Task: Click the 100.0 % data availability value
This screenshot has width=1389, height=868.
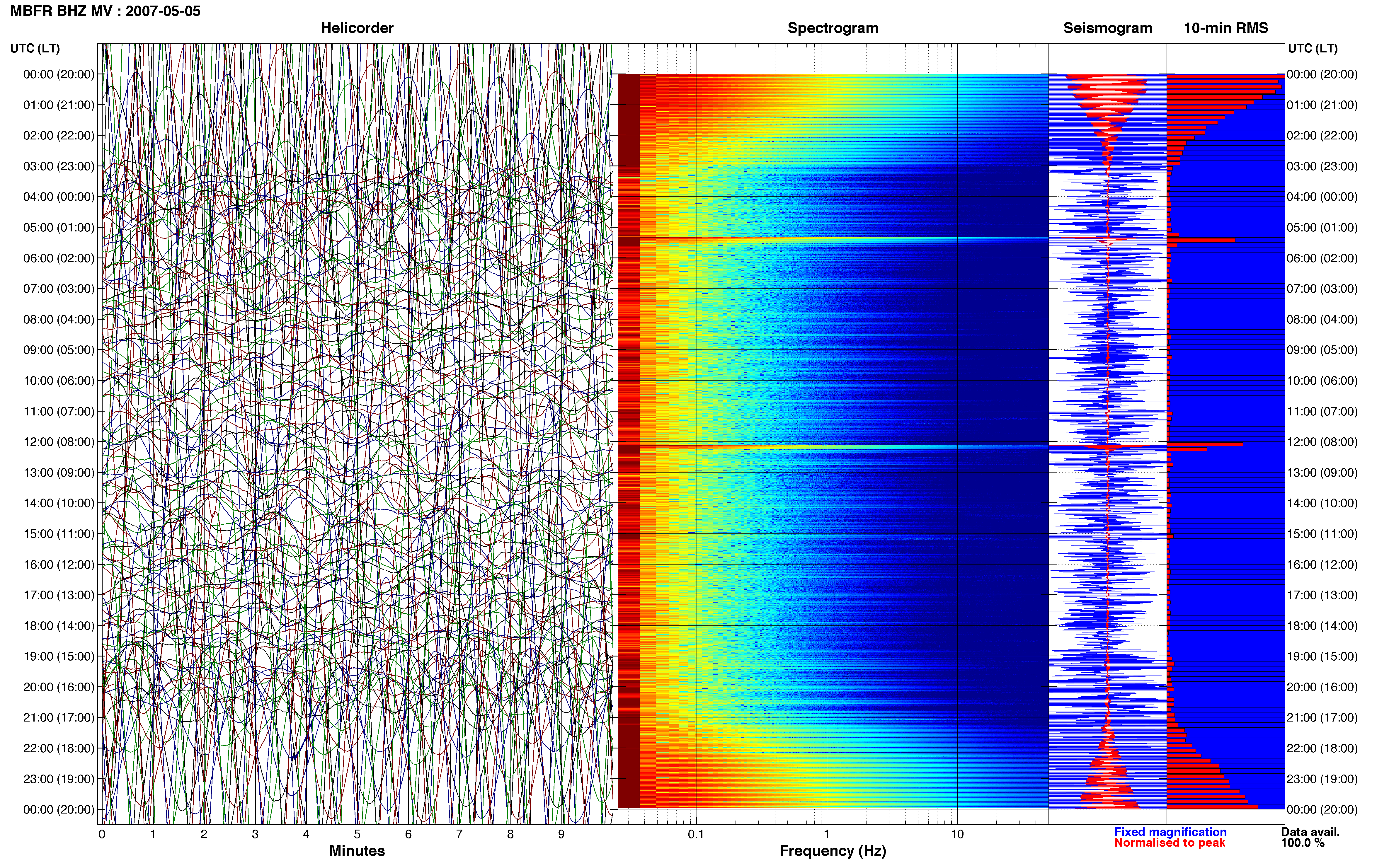Action: tap(1302, 842)
